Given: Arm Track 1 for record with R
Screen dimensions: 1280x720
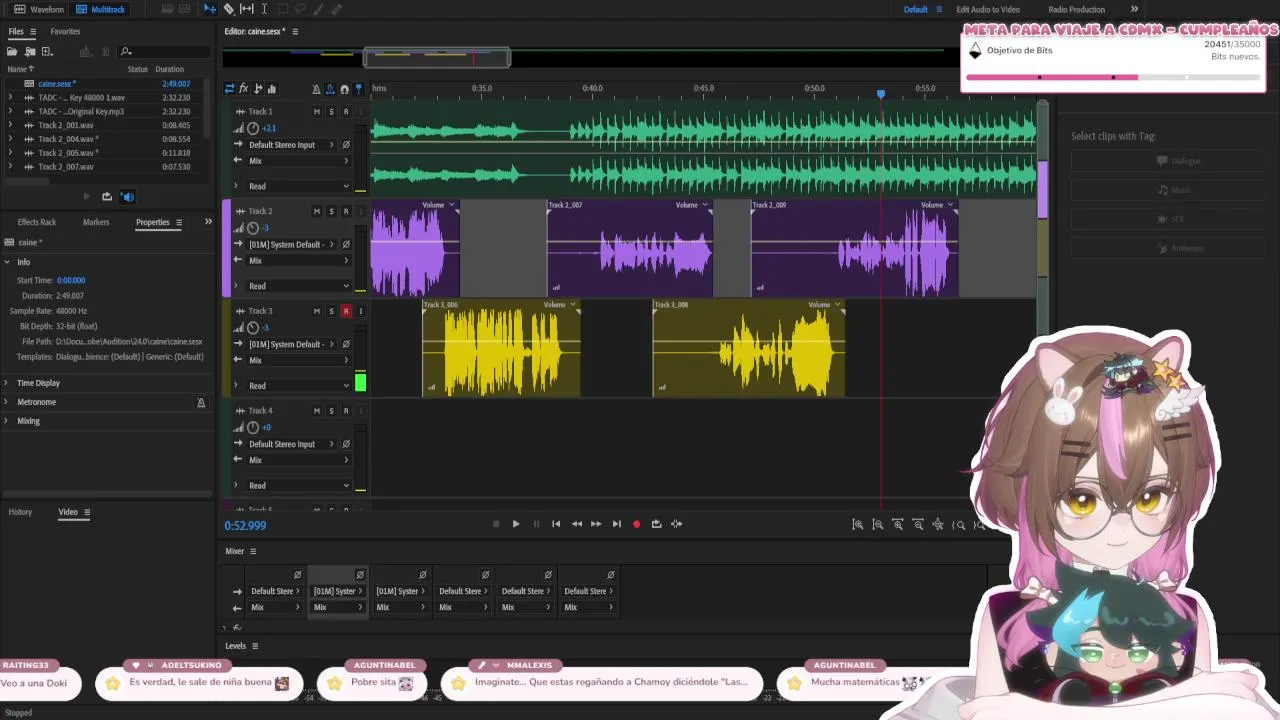Looking at the screenshot, I should click(346, 112).
